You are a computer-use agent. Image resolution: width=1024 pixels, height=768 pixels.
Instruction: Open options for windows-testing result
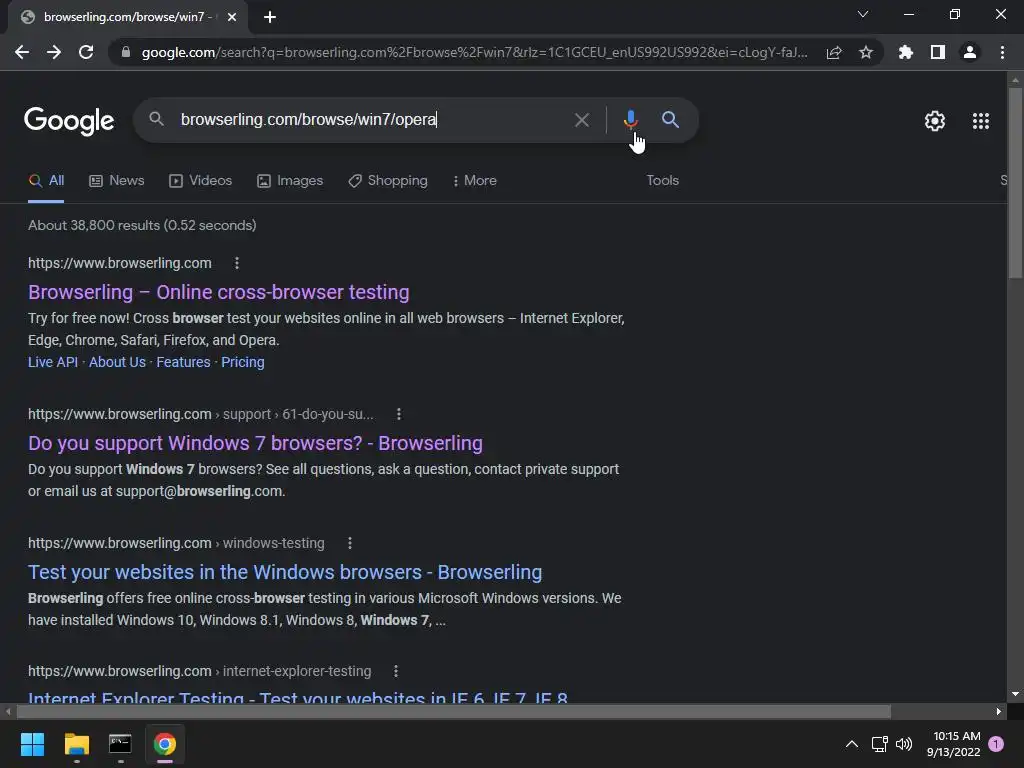coord(350,543)
